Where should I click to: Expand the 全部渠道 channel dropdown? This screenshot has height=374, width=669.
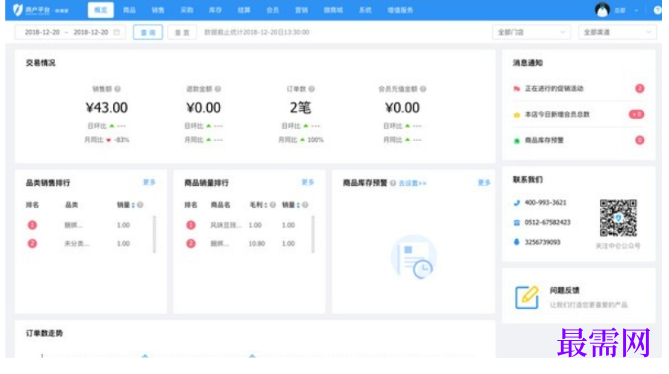617,32
